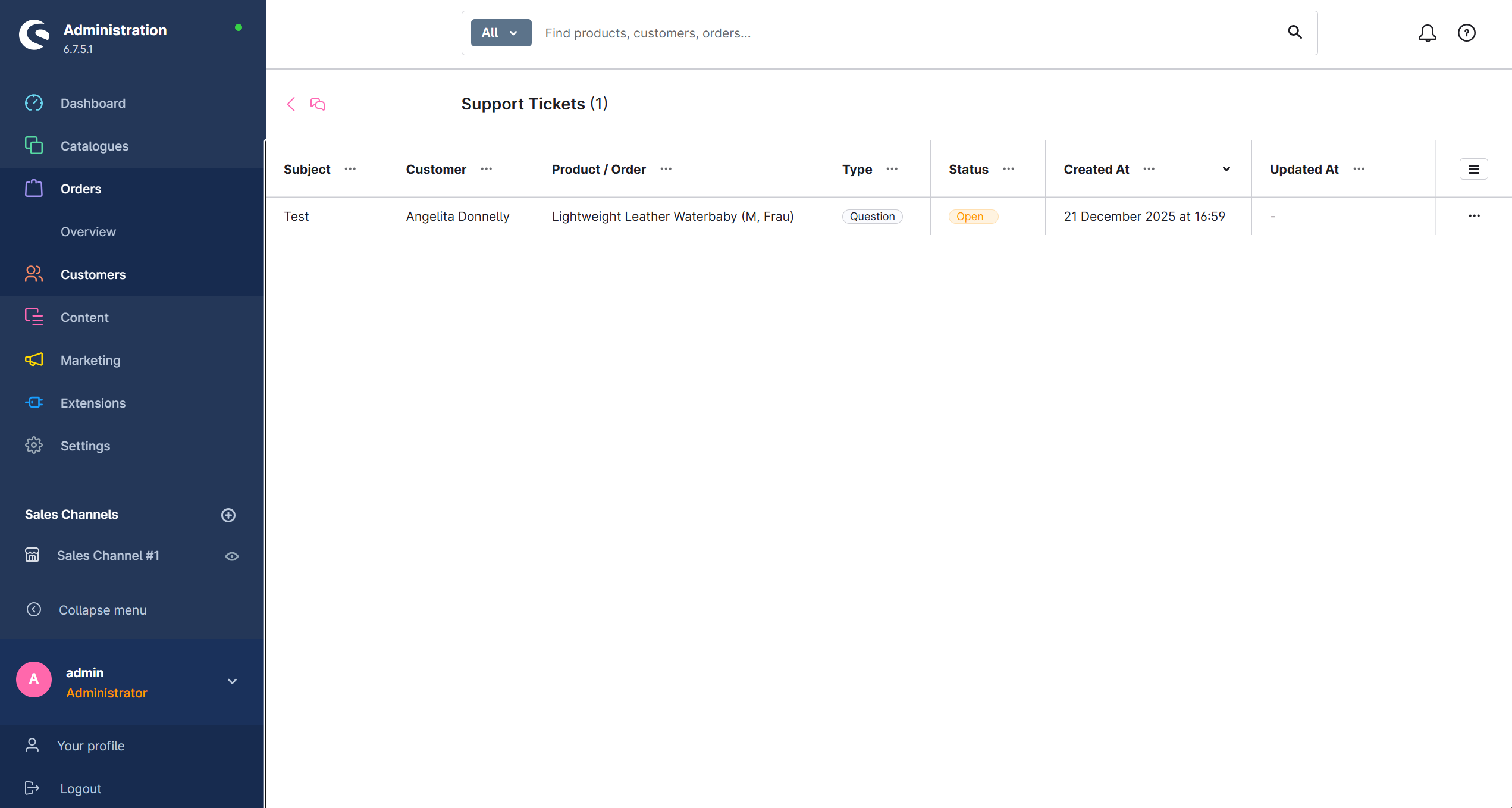The height and width of the screenshot is (808, 1512).
Task: Go back using the pink back arrow
Action: click(x=291, y=104)
